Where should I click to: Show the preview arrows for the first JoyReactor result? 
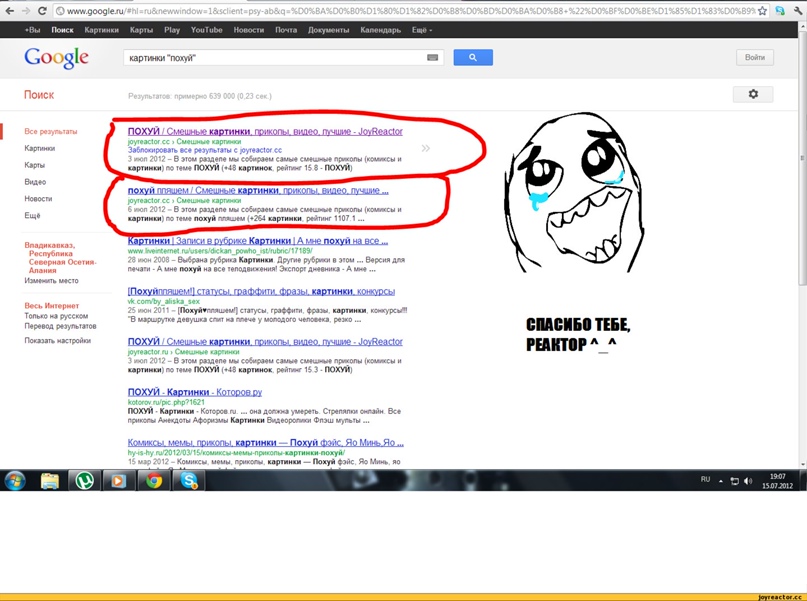pos(426,148)
